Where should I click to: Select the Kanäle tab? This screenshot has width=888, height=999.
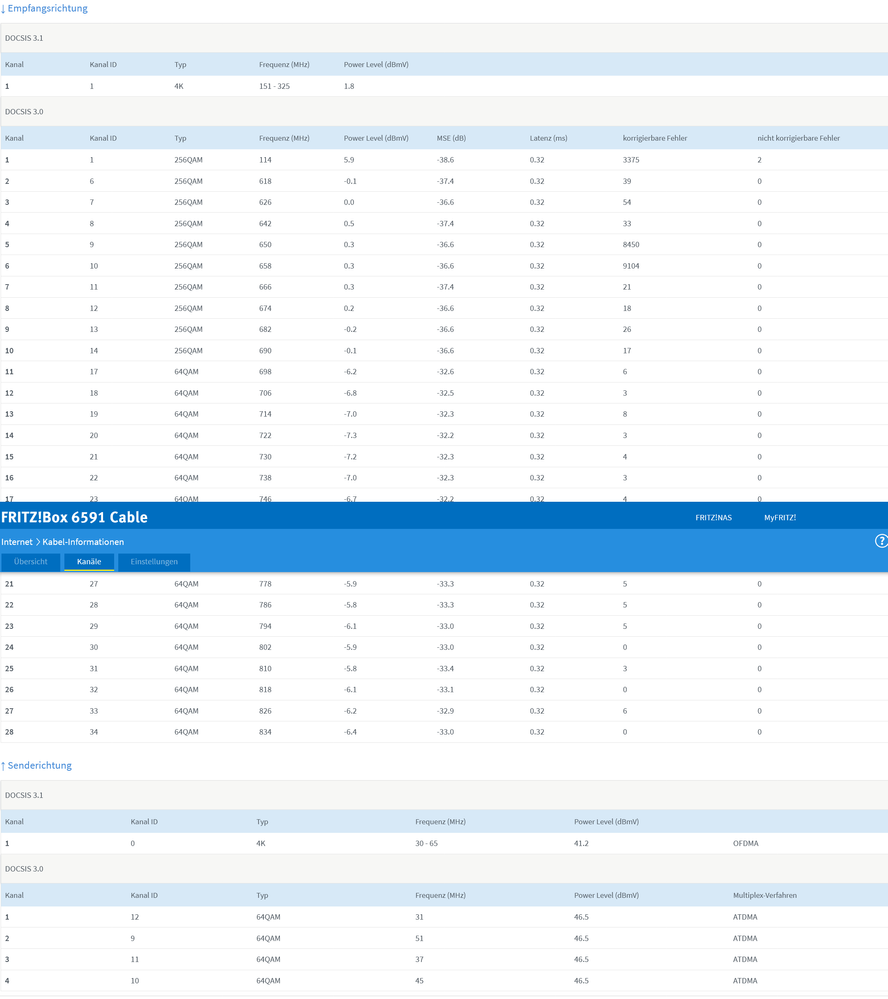coord(89,562)
